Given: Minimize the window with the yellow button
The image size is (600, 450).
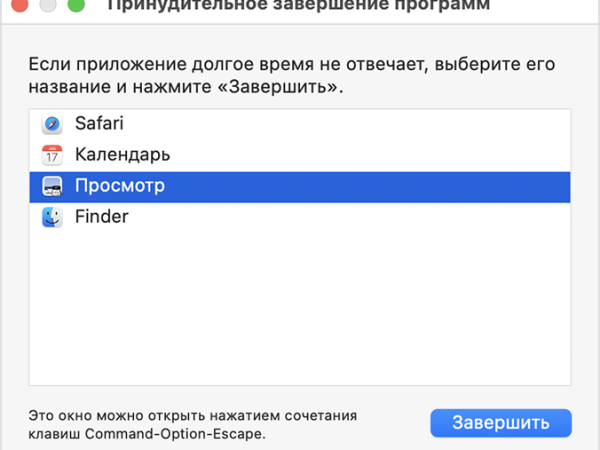Looking at the screenshot, I should pyautogui.click(x=47, y=6).
